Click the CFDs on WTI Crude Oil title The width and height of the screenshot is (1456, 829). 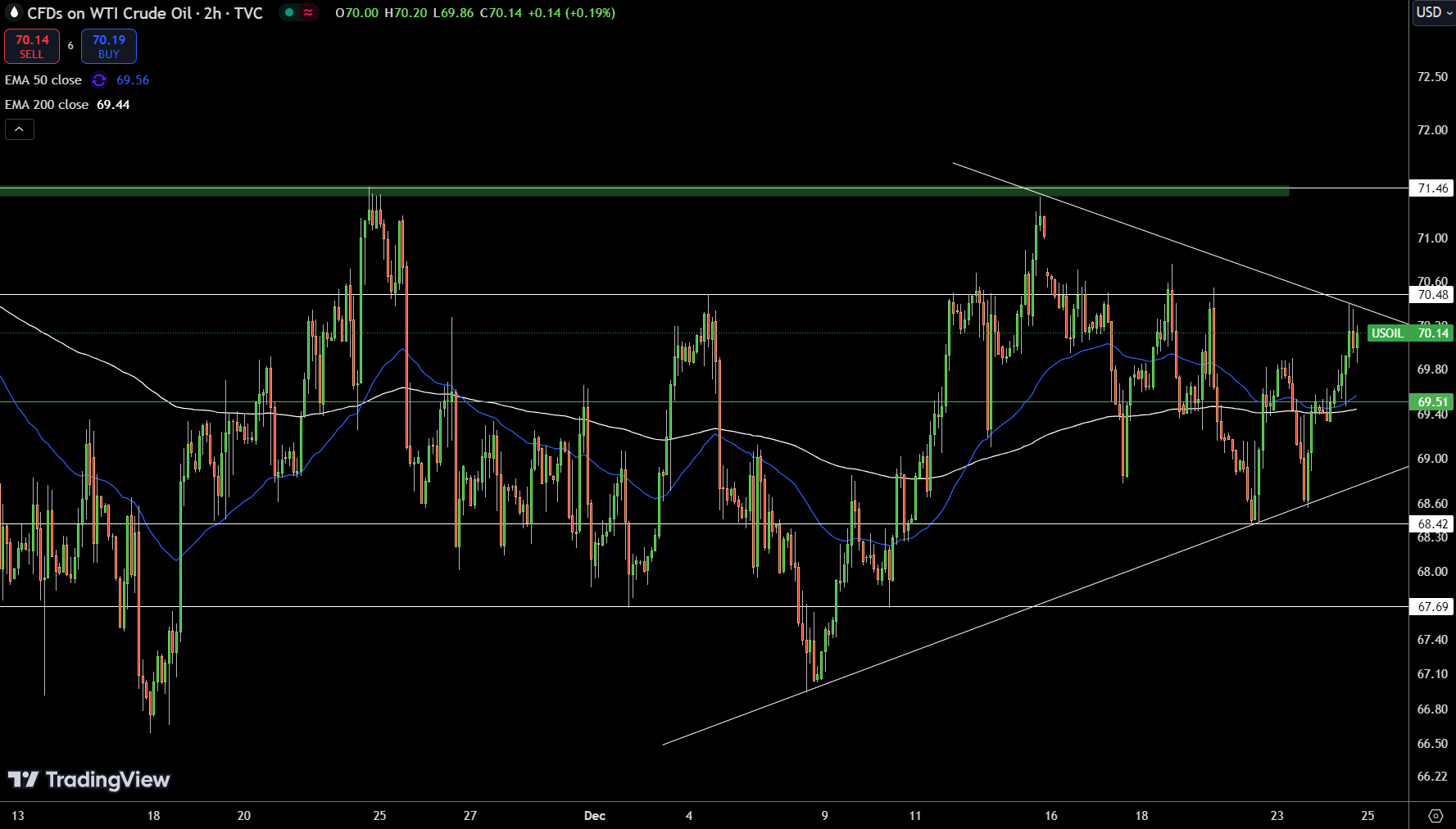pos(145,13)
